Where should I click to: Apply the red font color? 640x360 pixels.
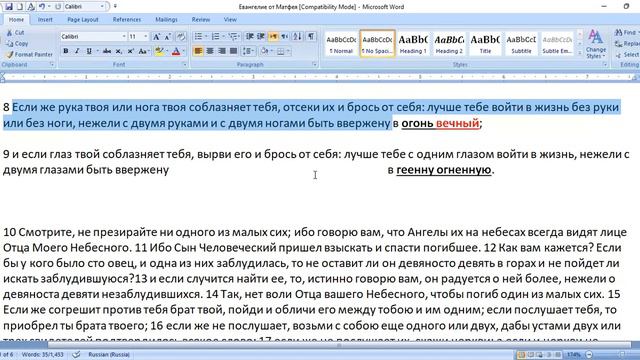(x=176, y=51)
